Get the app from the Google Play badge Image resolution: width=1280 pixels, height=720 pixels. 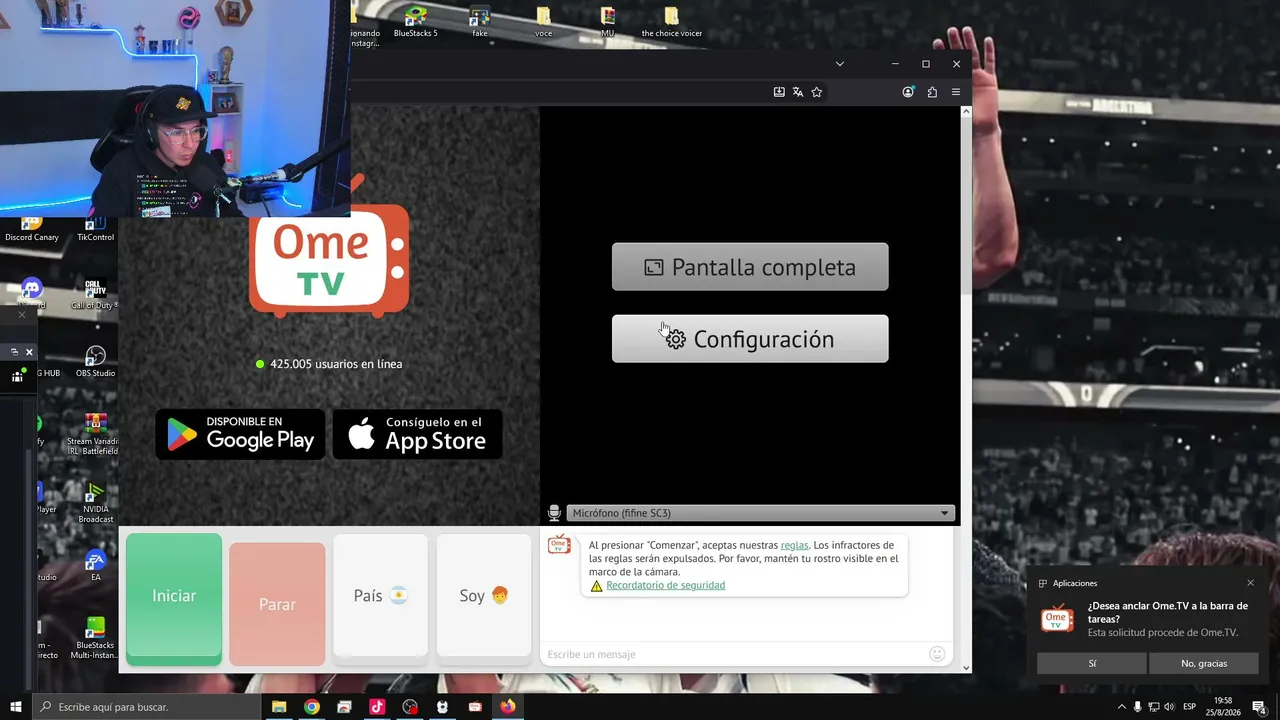[x=240, y=434]
